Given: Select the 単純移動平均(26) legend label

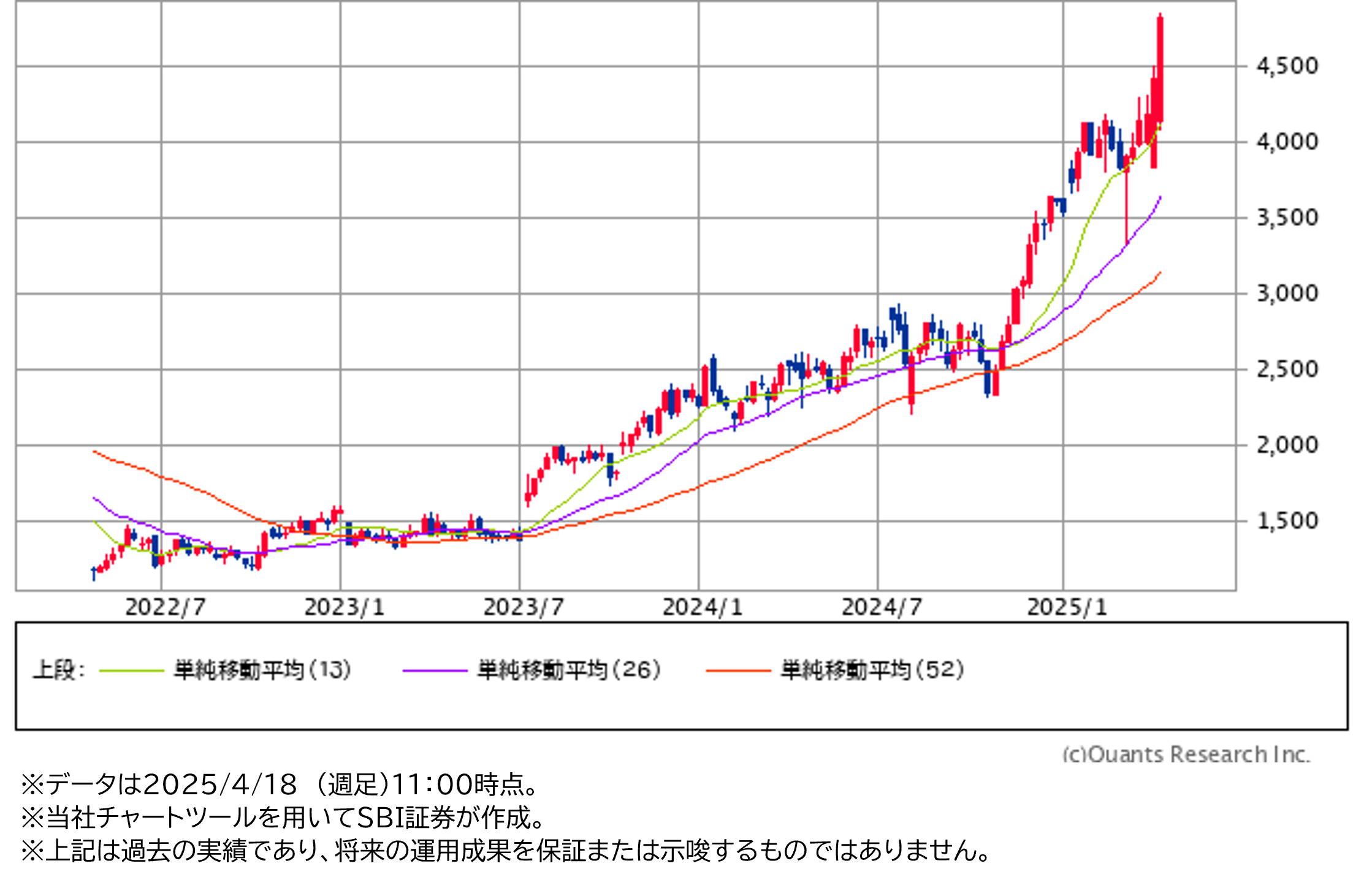Looking at the screenshot, I should click(570, 670).
